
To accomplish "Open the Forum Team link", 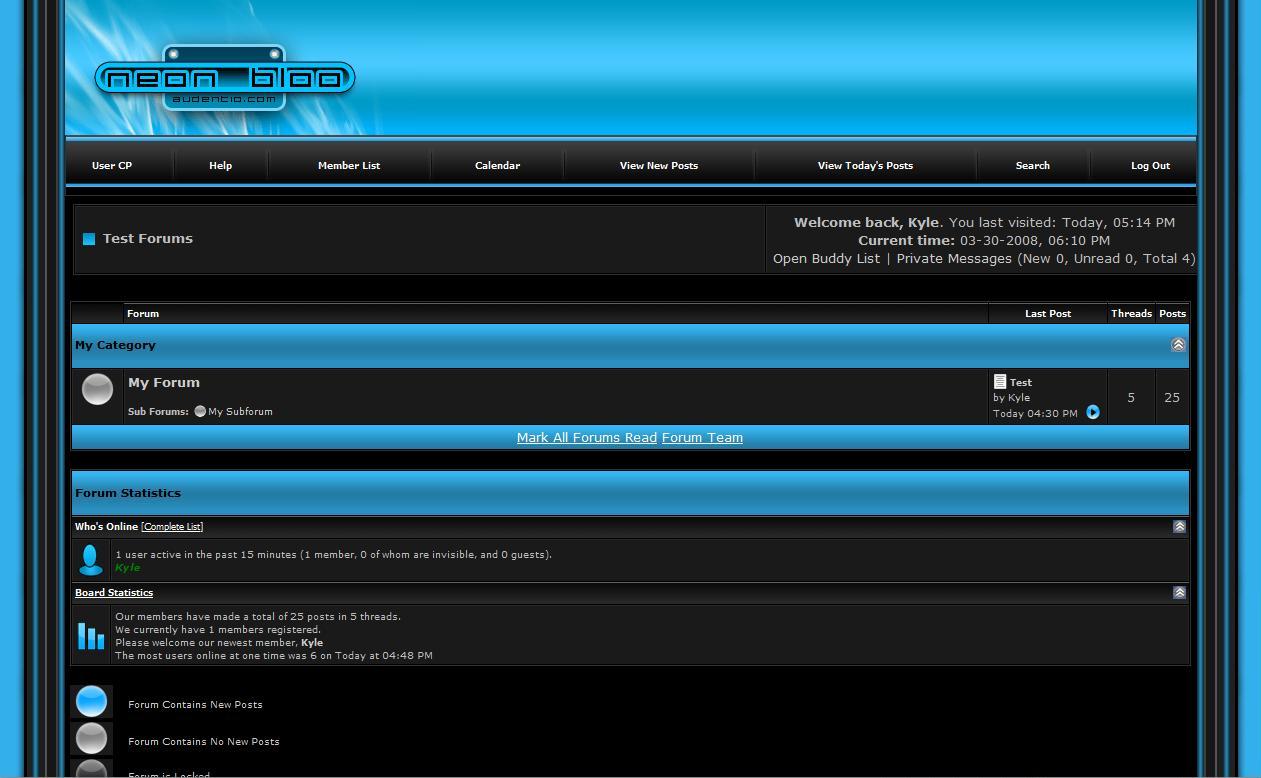I will [x=702, y=438].
